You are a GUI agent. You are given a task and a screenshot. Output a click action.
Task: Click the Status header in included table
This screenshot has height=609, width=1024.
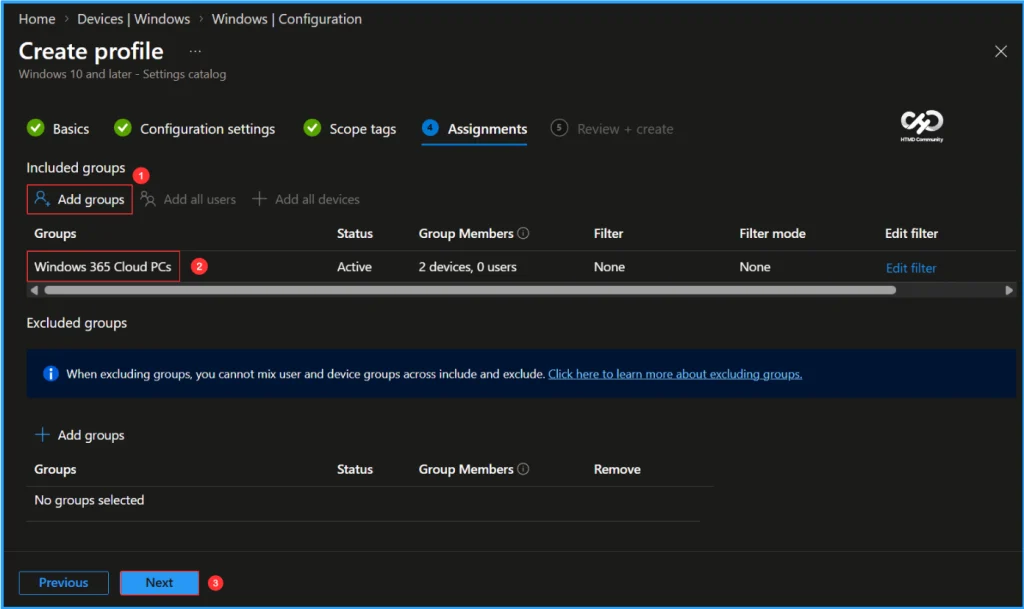[x=355, y=234]
